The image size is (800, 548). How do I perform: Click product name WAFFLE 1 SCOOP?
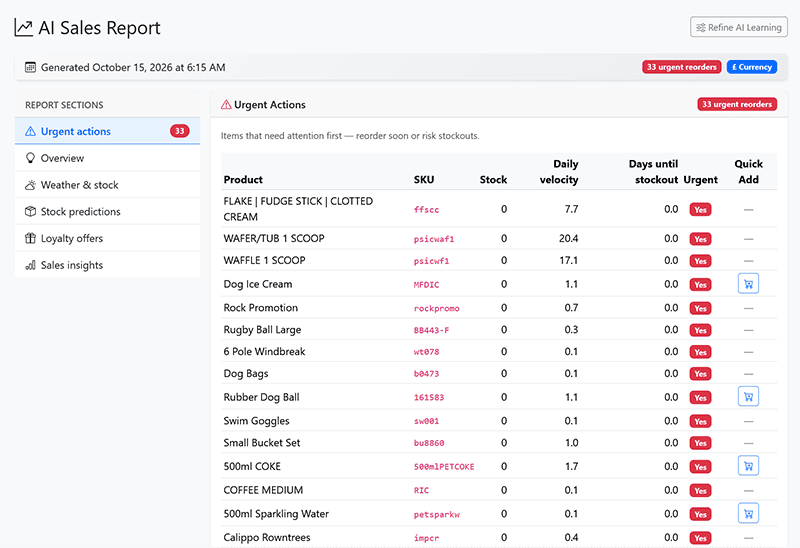pyautogui.click(x=264, y=260)
